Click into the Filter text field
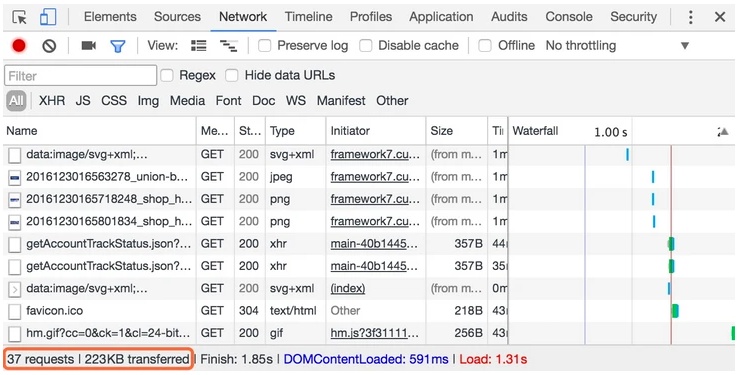The image size is (738, 375). tap(80, 76)
